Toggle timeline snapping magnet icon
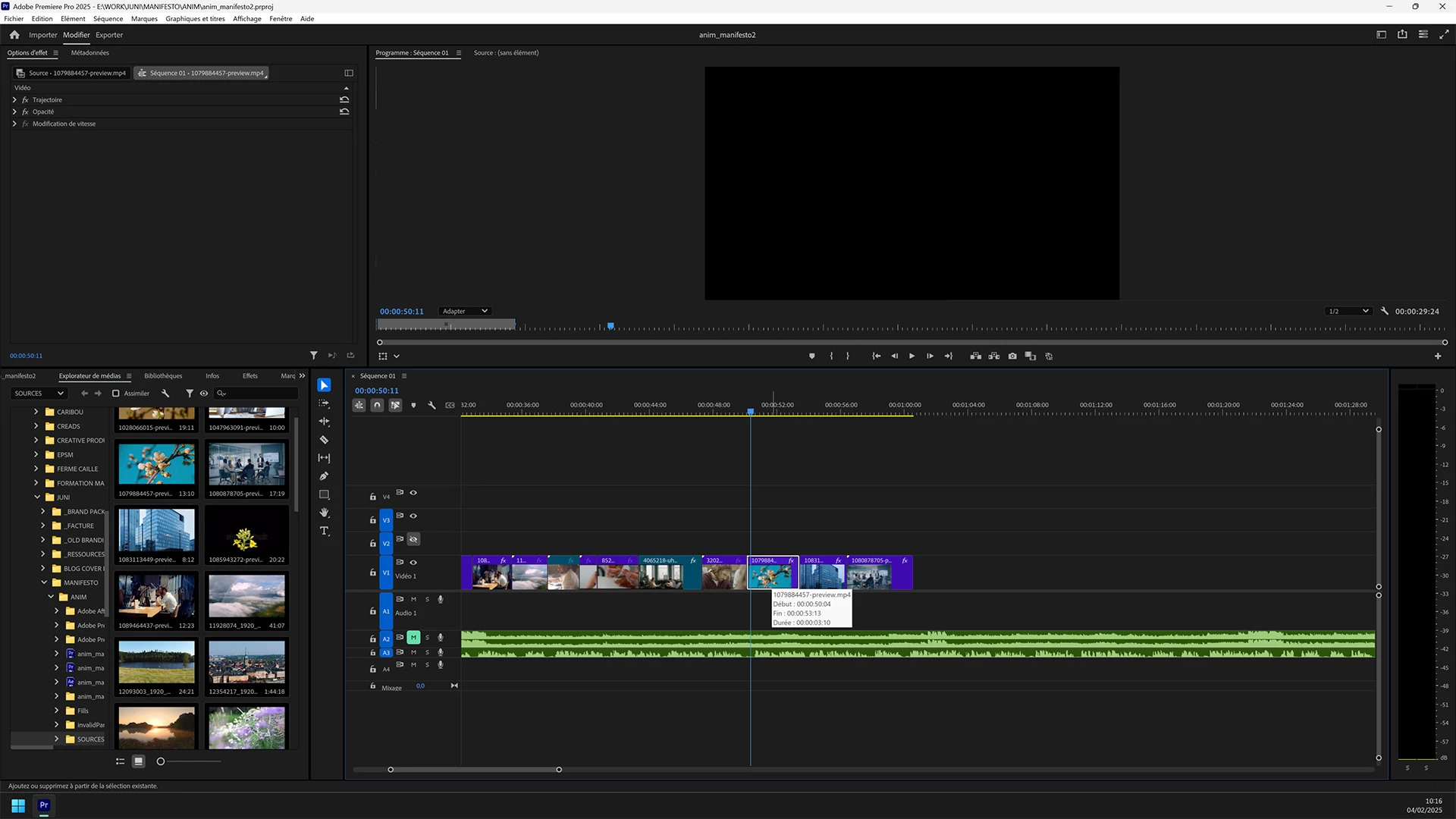 point(377,405)
